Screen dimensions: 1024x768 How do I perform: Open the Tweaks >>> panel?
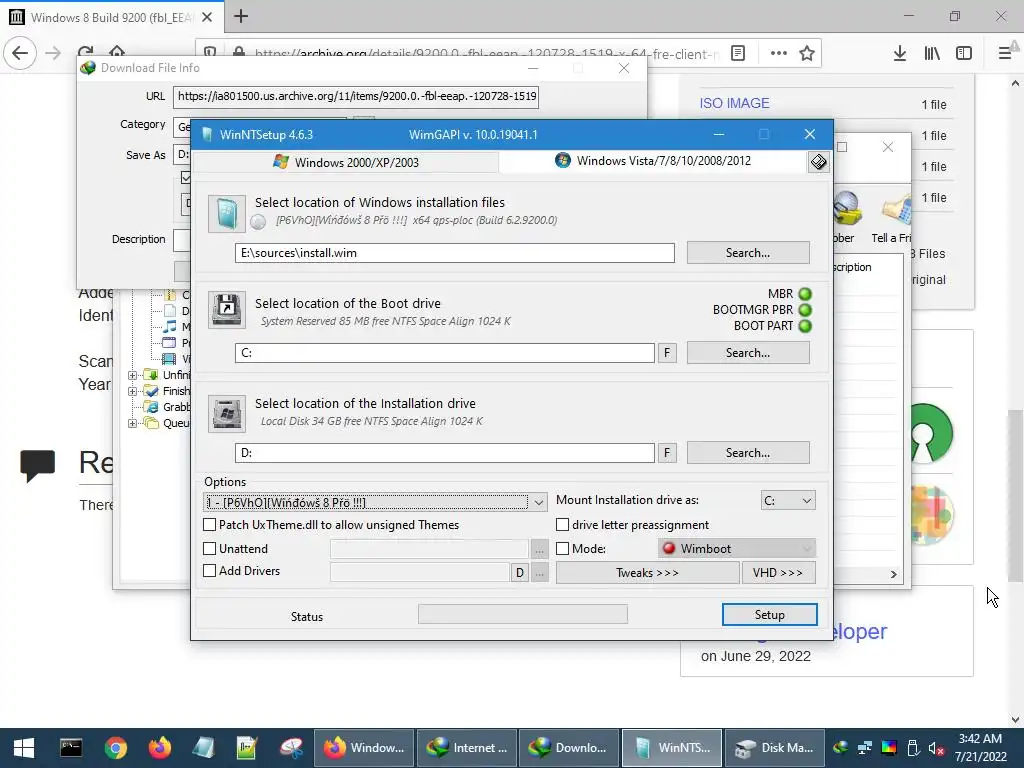[647, 573]
